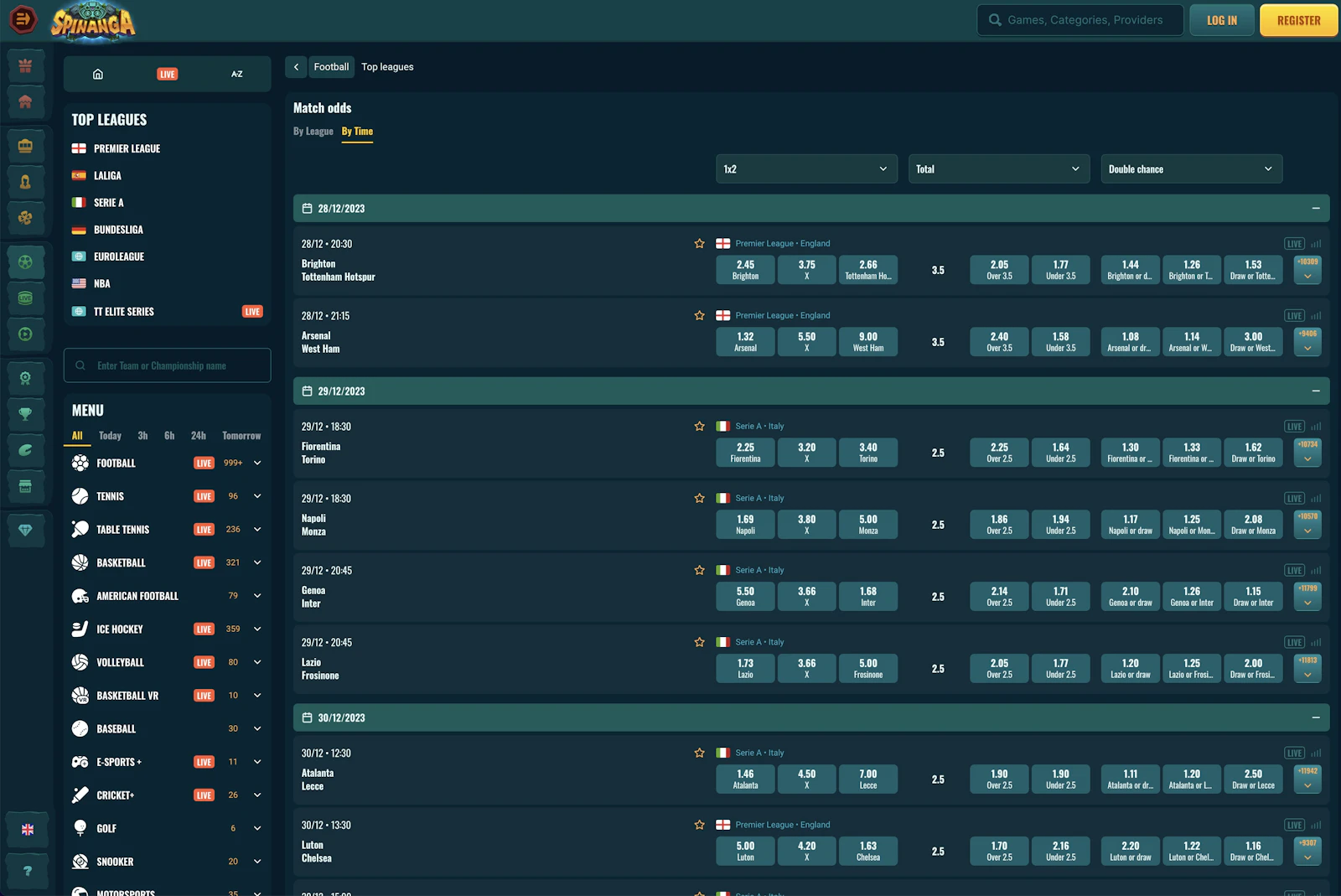The image size is (1341, 896).
Task: Click the back arrow beside Football
Action: coord(296,67)
